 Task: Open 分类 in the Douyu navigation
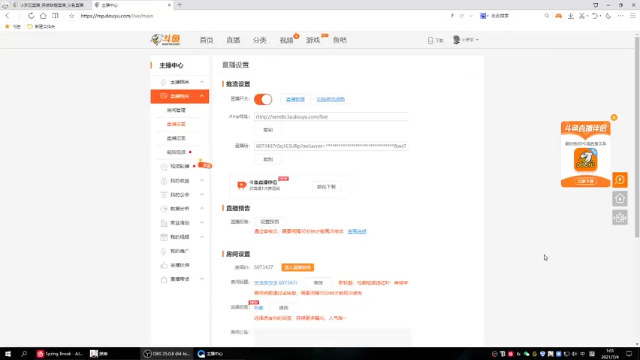260,40
